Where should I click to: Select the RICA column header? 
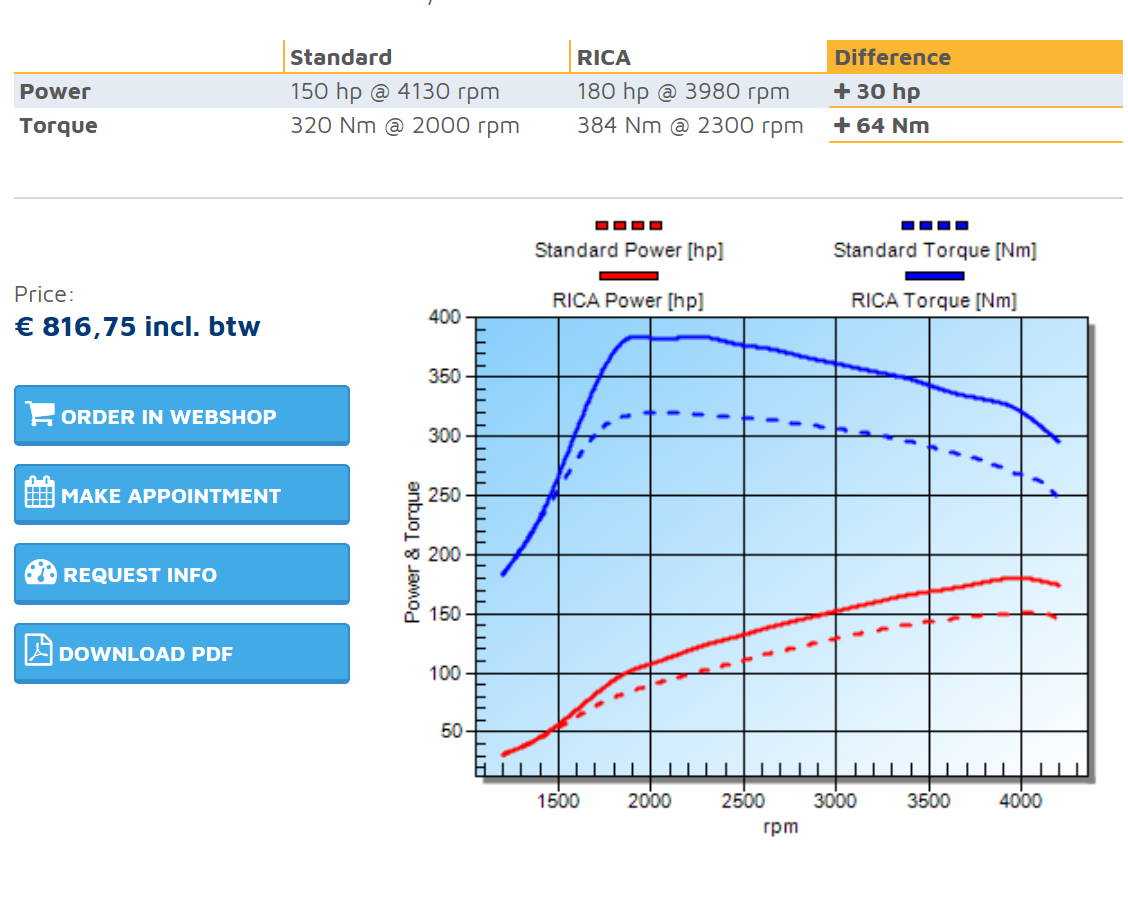603,57
